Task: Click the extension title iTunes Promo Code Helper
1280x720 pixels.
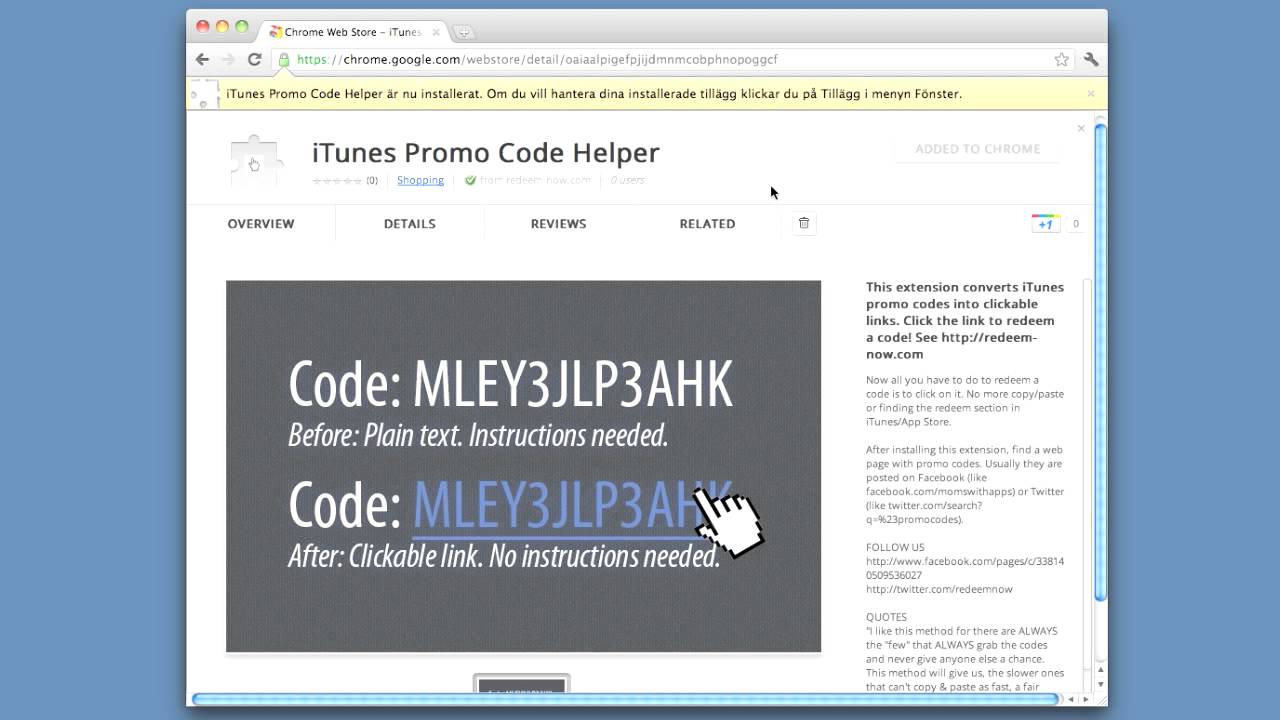Action: 486,153
